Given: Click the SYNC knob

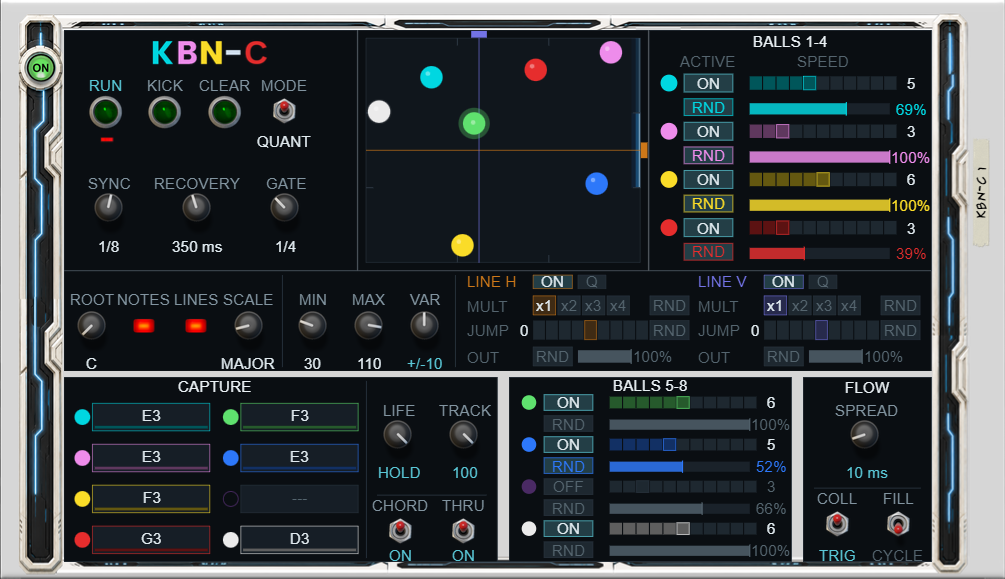Looking at the screenshot, I should point(108,208).
